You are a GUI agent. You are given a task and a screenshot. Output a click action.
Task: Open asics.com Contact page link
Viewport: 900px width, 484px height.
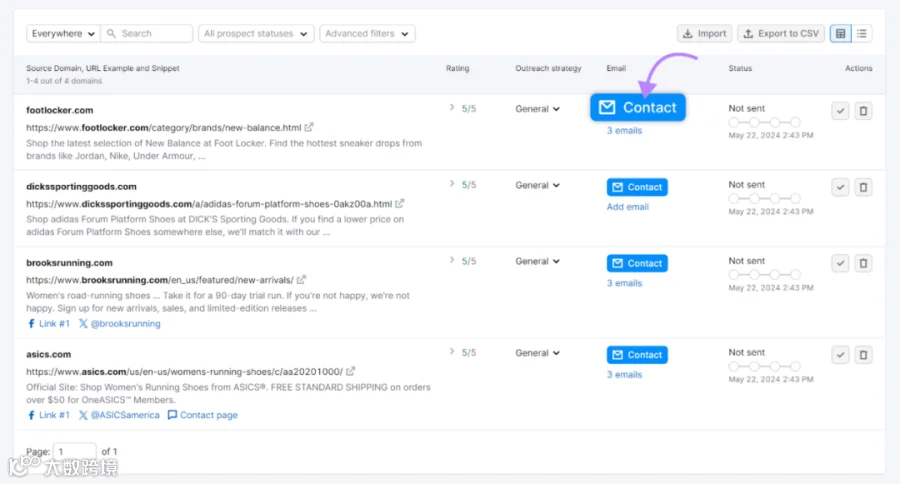coord(203,415)
